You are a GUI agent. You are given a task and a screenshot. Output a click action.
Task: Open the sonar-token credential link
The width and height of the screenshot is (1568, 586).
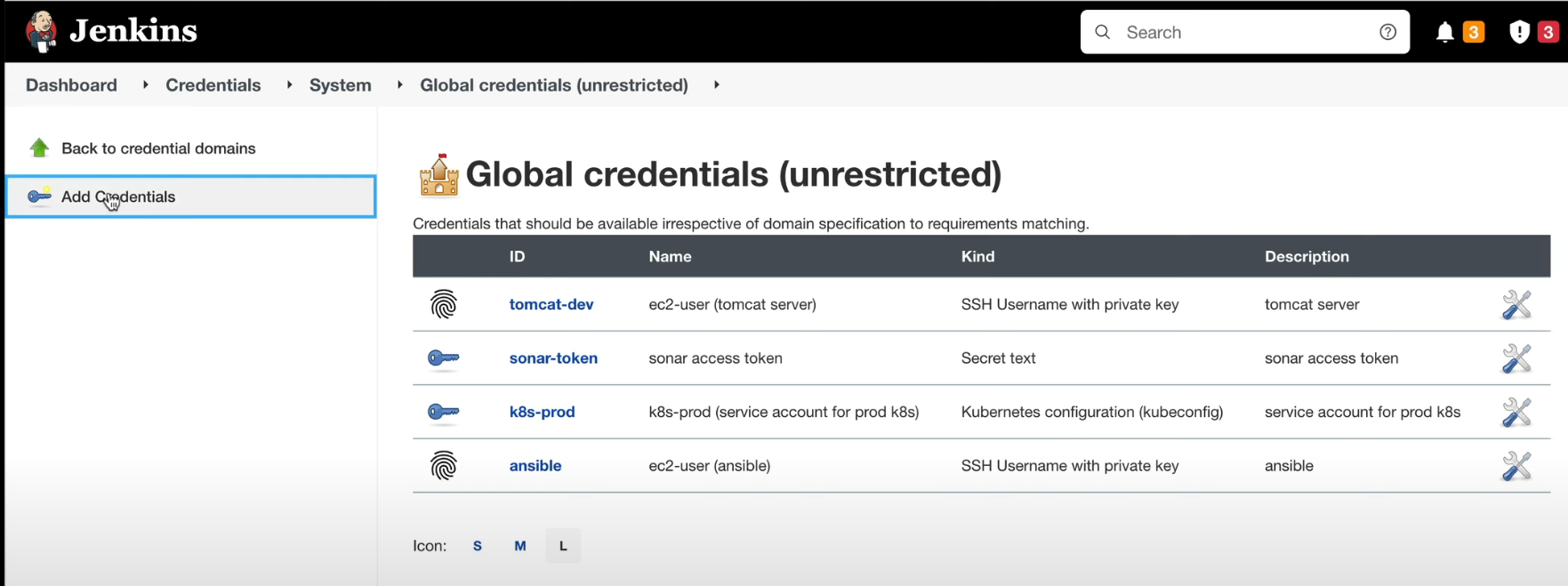point(553,358)
